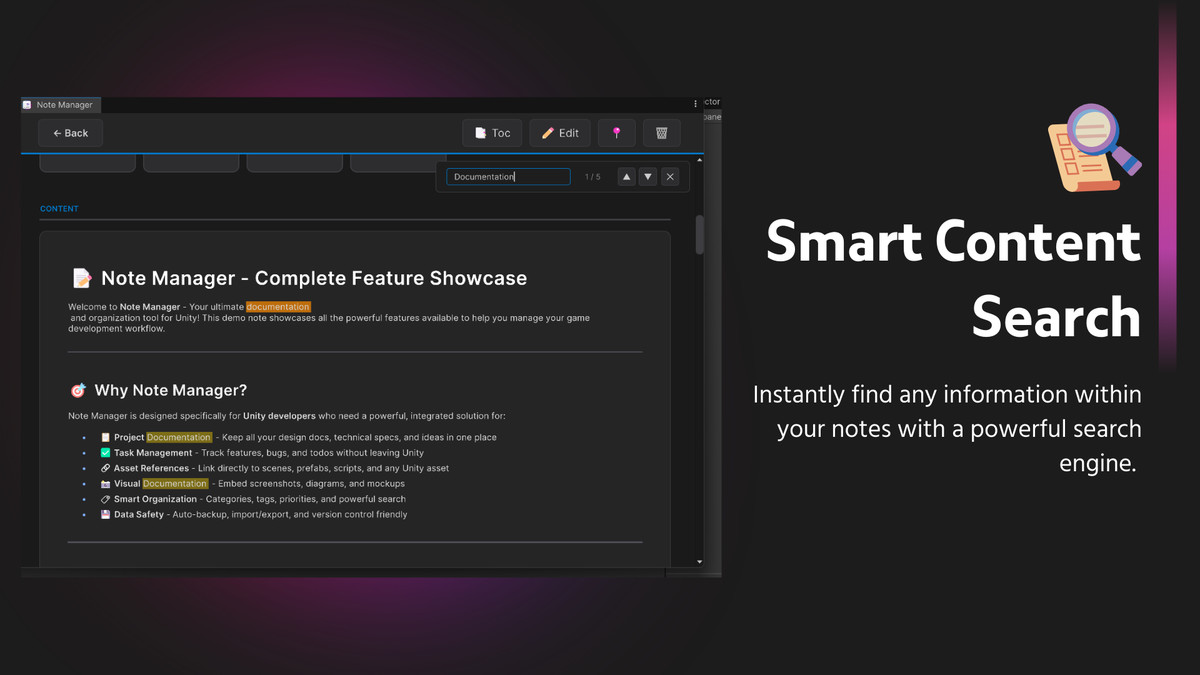Click the 'Note Manager - Complete Feature Showcase' title
This screenshot has width=1200, height=675.
tap(314, 278)
